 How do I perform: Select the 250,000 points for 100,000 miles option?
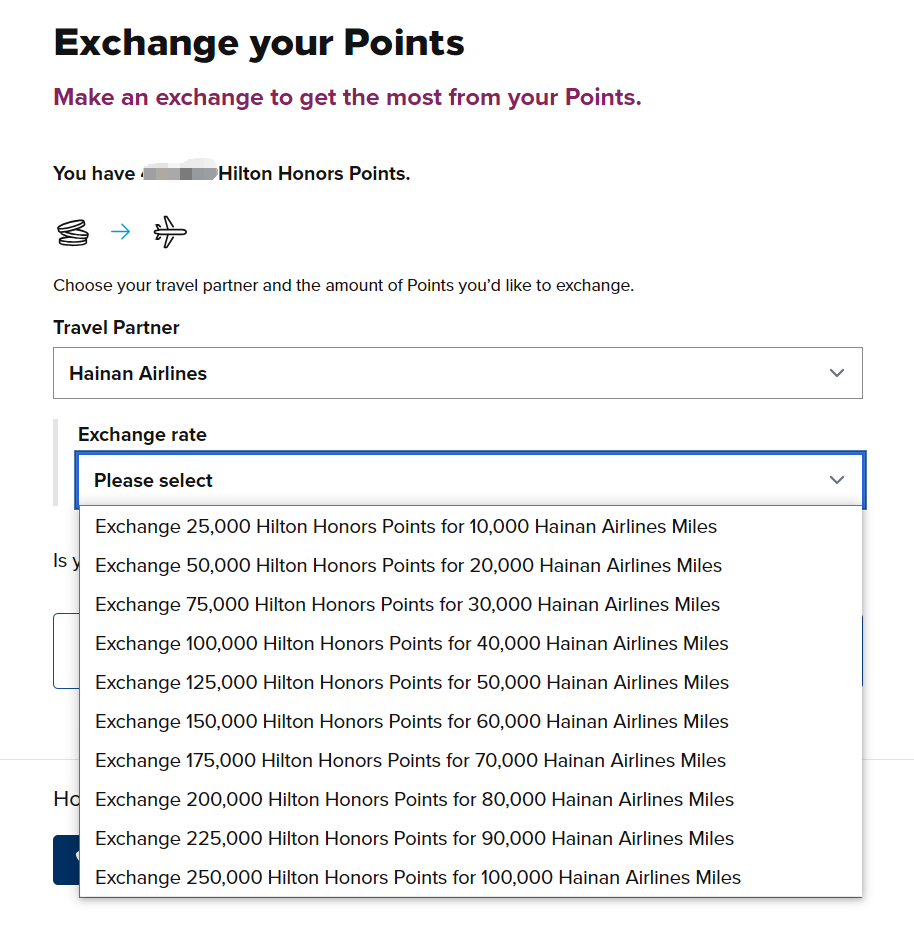(x=471, y=877)
